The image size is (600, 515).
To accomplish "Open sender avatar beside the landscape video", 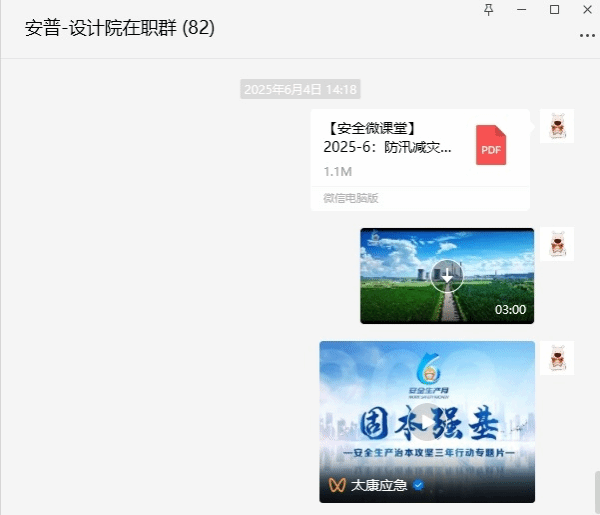I will click(557, 244).
